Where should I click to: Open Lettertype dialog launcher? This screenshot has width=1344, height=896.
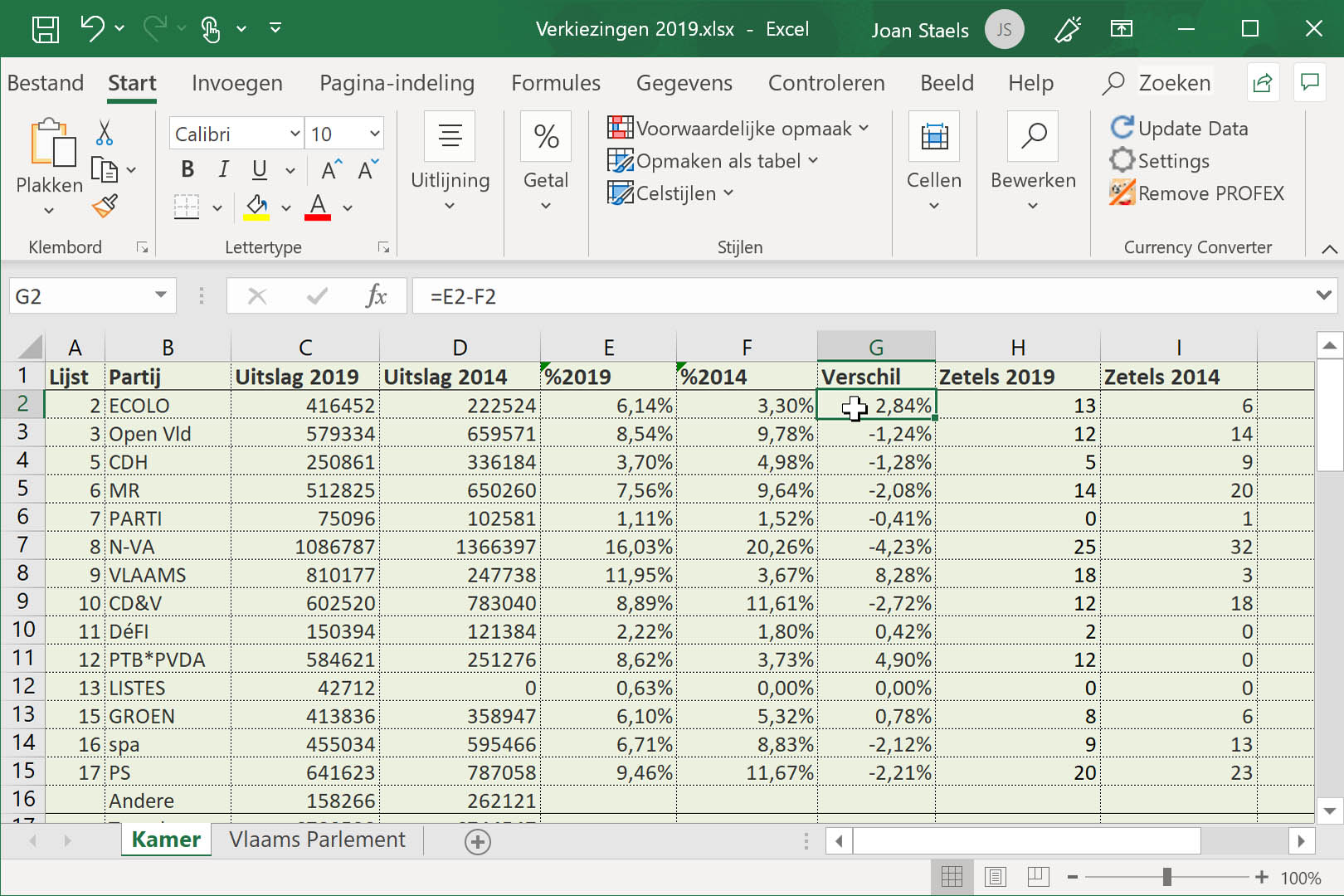coord(383,247)
